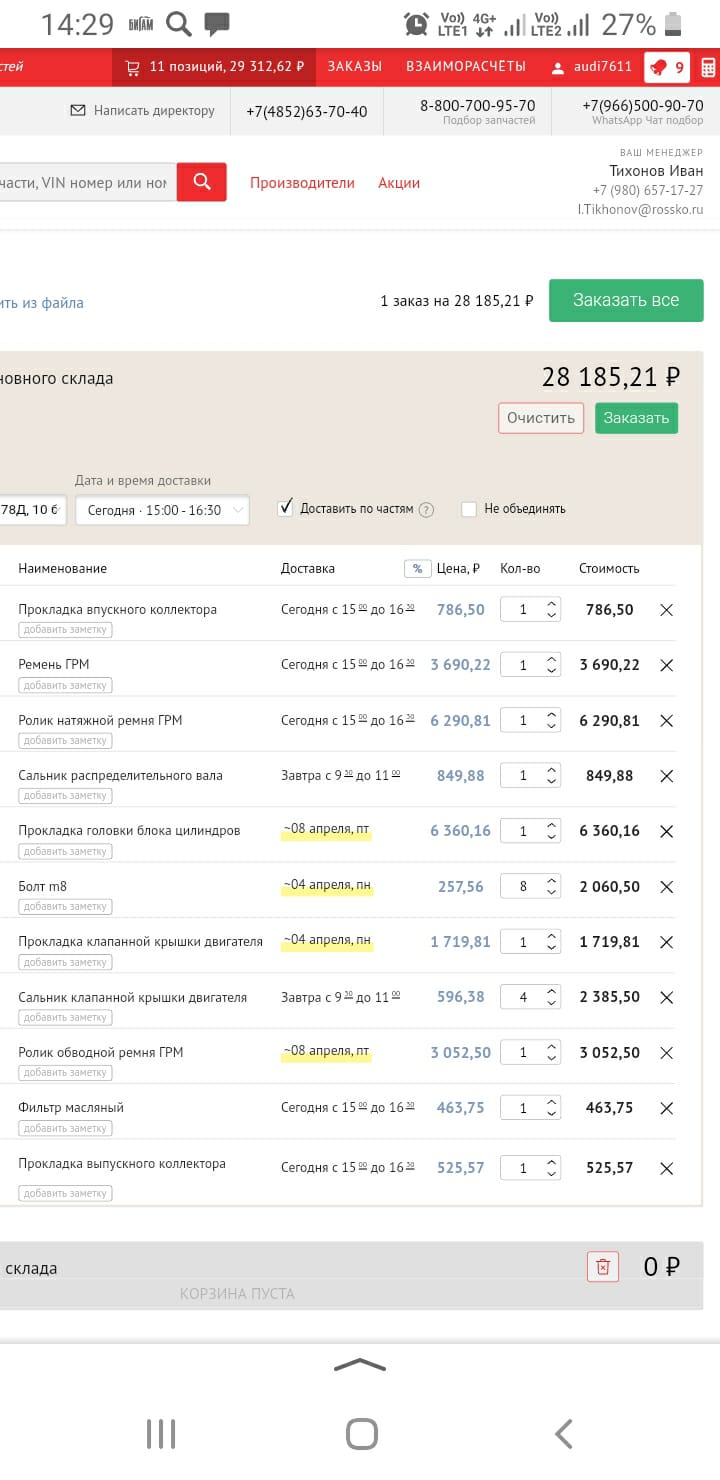Viewport: 720px width, 1480px height.
Task: Tap Android recent apps button
Action: click(x=161, y=1434)
